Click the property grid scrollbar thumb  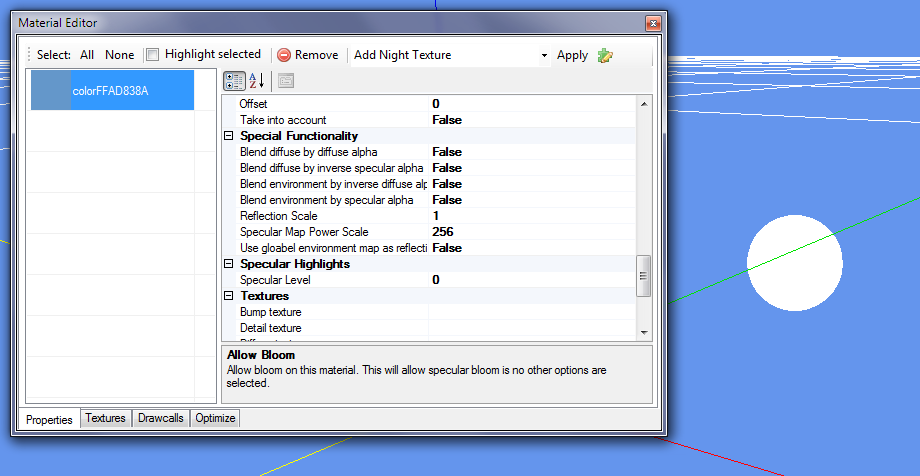tap(644, 276)
